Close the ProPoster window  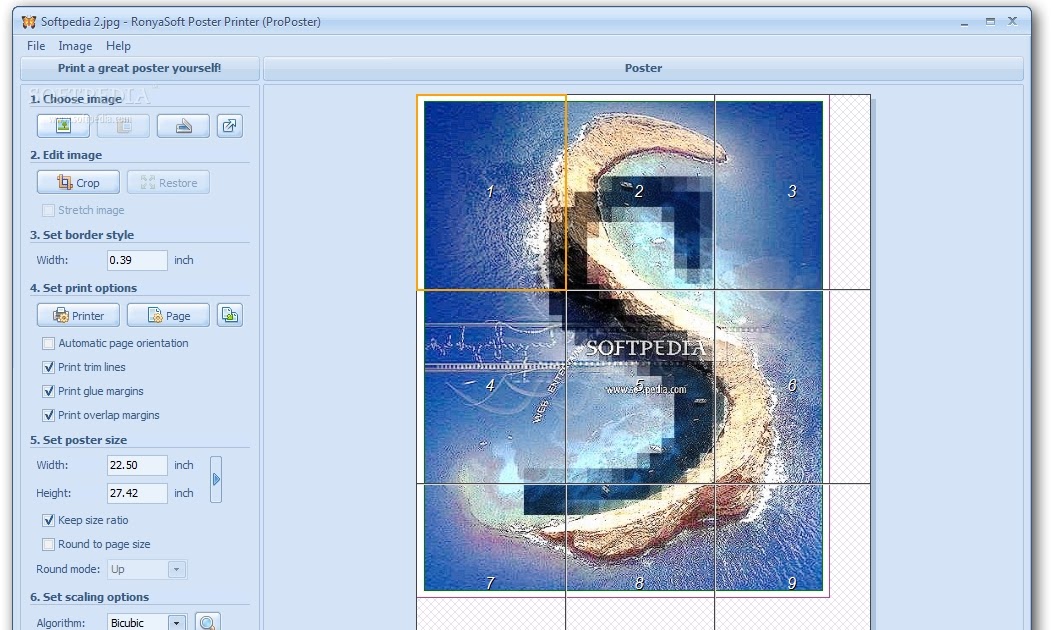tap(1012, 21)
